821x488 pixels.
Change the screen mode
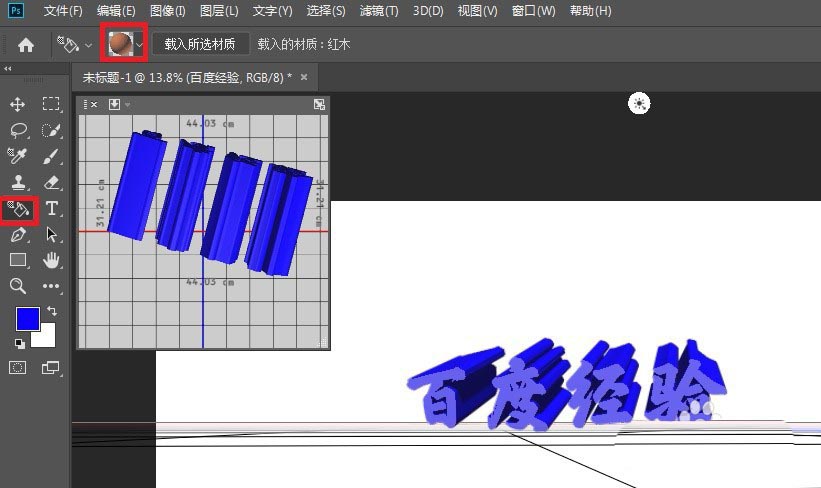[51, 368]
